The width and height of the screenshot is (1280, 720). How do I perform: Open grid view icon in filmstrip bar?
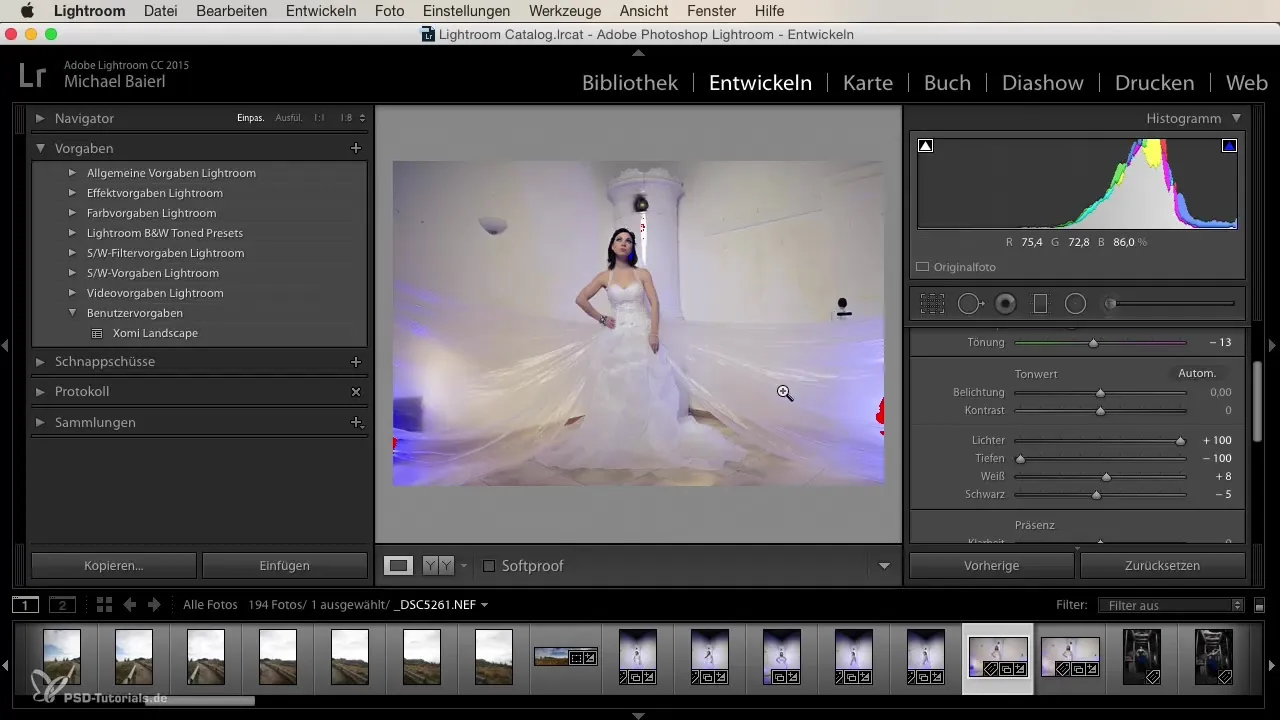pos(104,605)
